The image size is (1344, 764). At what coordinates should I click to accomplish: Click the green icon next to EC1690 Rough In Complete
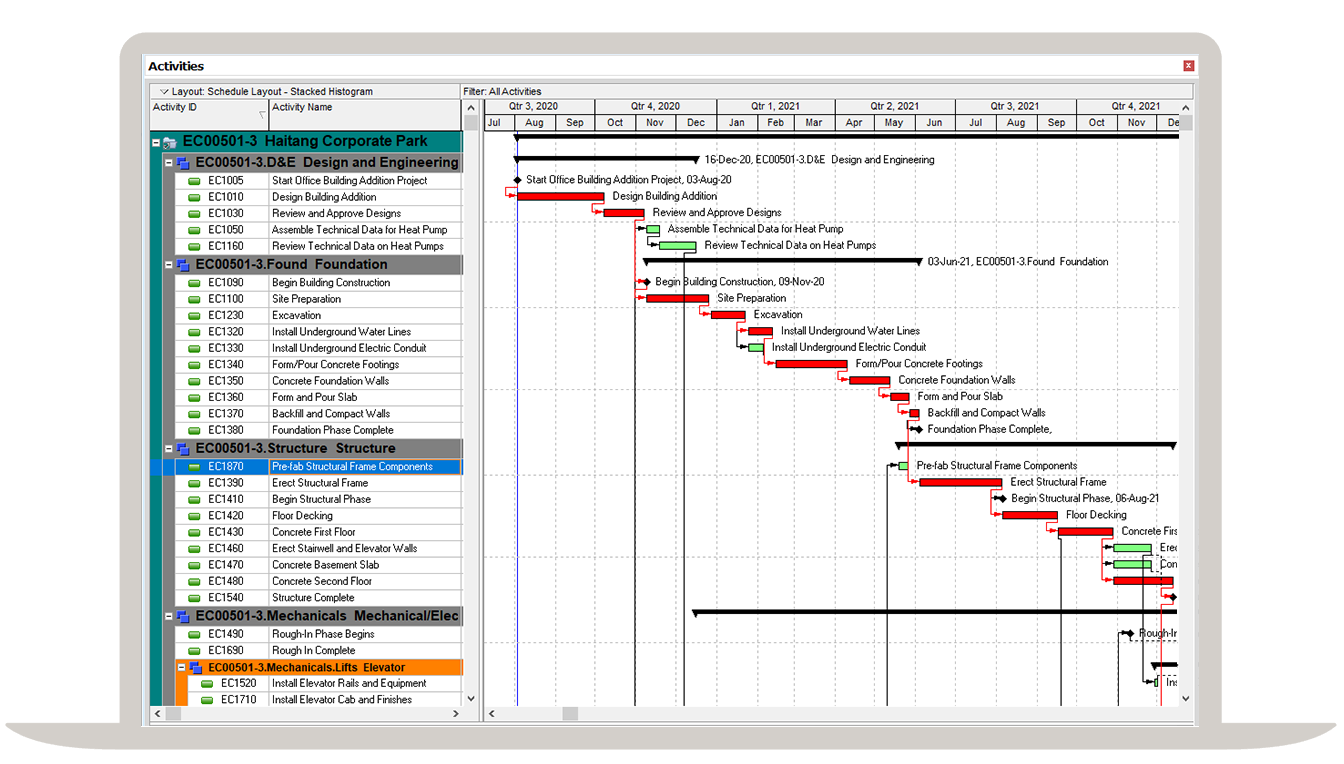tap(195, 650)
